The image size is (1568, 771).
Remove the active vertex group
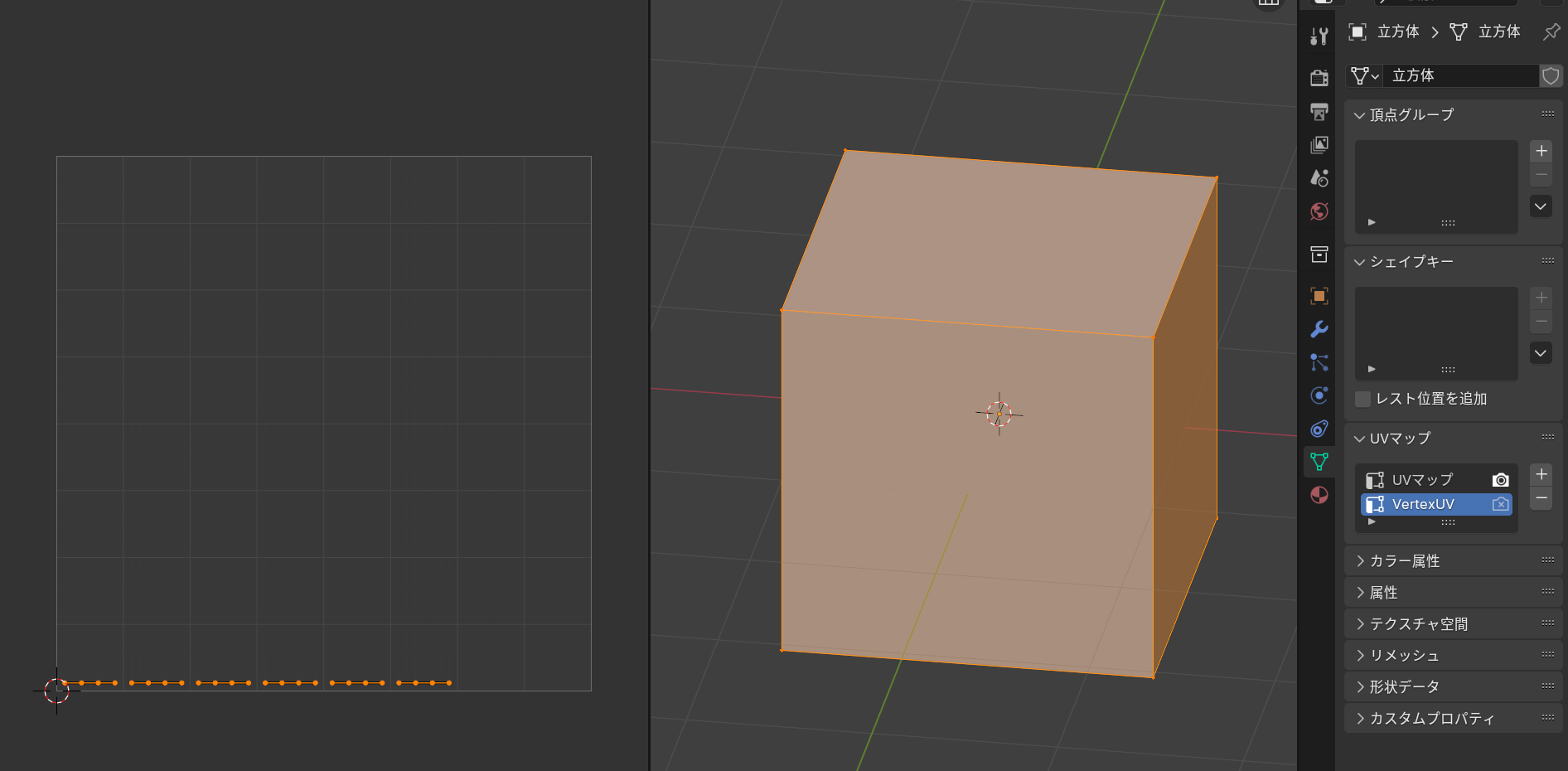[1541, 174]
